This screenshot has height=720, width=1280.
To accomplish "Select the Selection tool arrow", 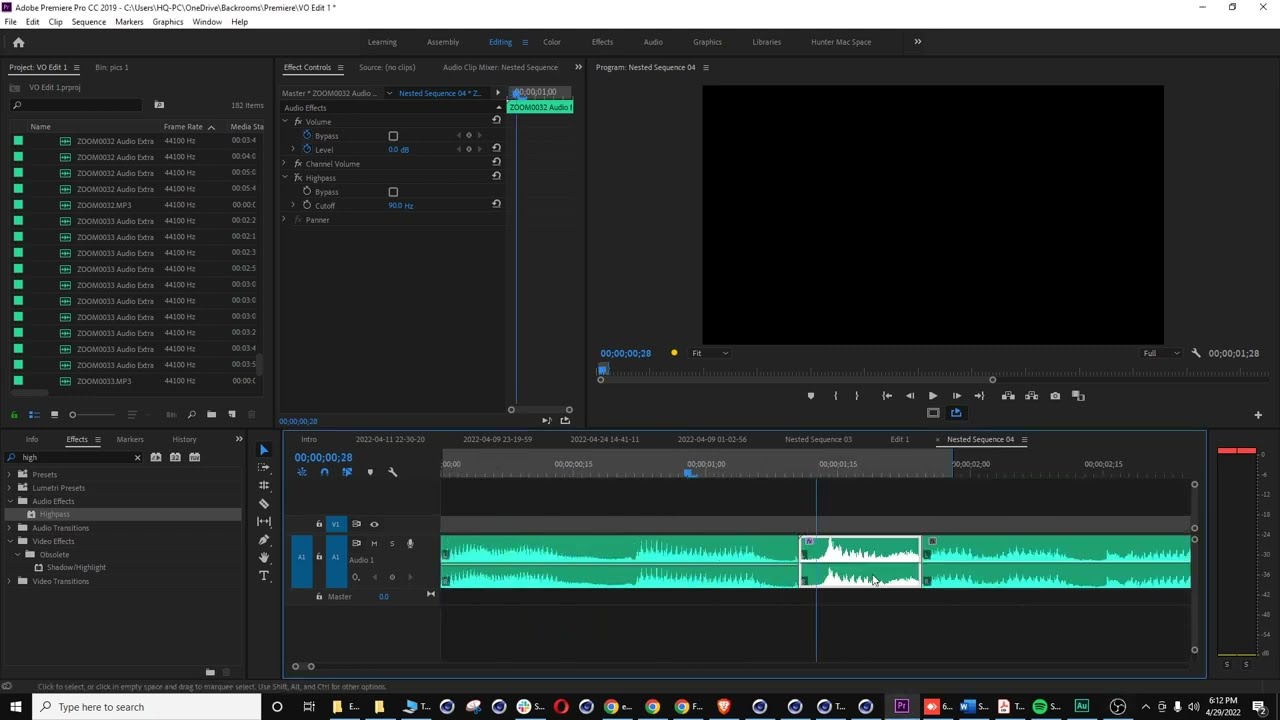I will pyautogui.click(x=264, y=450).
